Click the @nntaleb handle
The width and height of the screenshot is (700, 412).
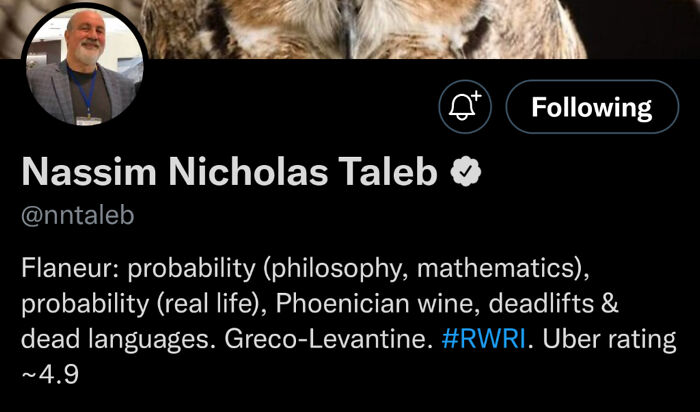[x=76, y=215]
